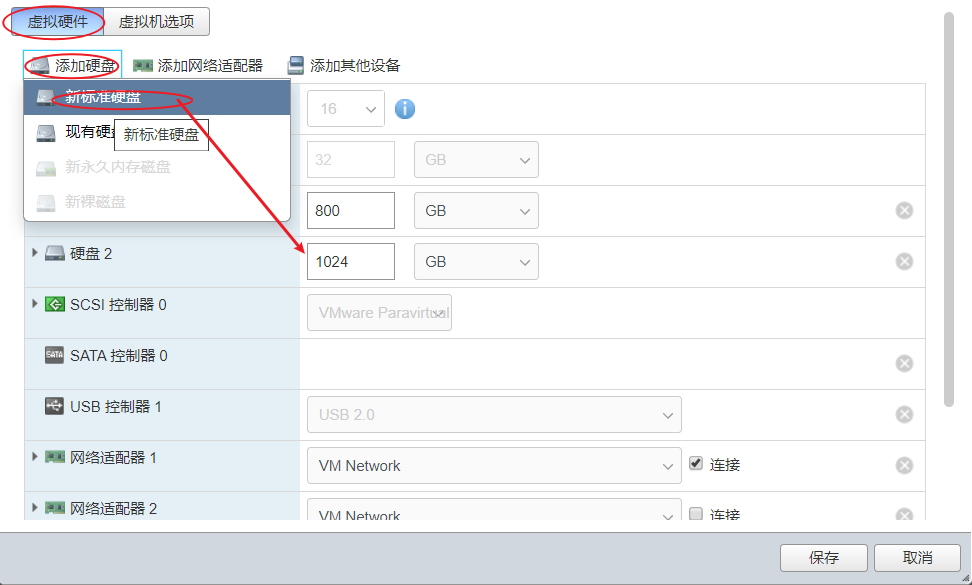Screen dimensions: 972x585
Task: Open the USB 2.0 version dropdown
Action: point(494,415)
